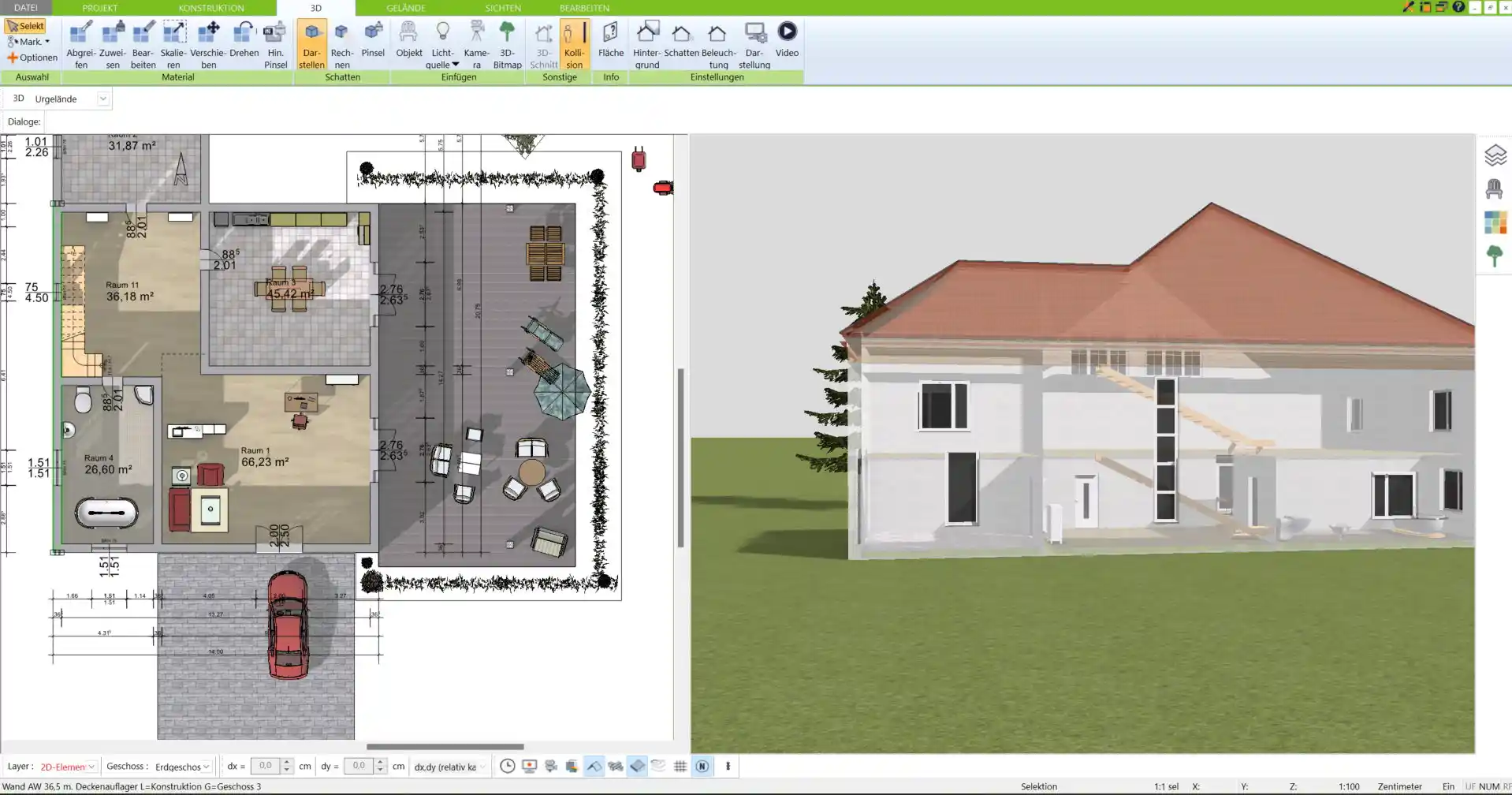Click the Selekt button

click(x=25, y=26)
